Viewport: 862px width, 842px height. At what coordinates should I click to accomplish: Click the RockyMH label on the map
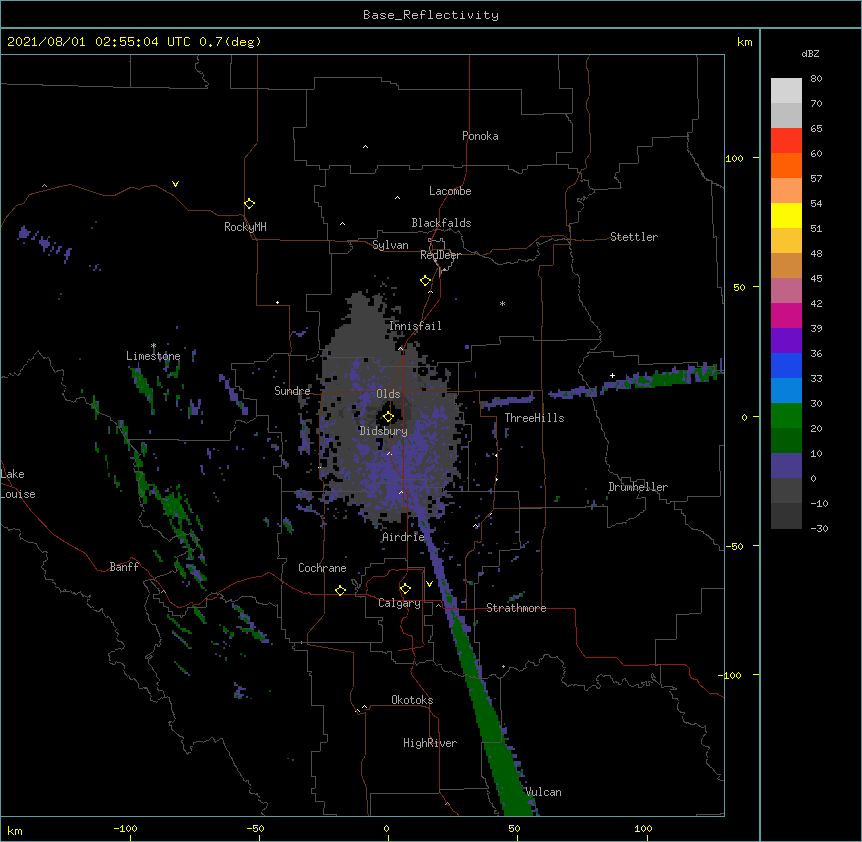point(245,227)
